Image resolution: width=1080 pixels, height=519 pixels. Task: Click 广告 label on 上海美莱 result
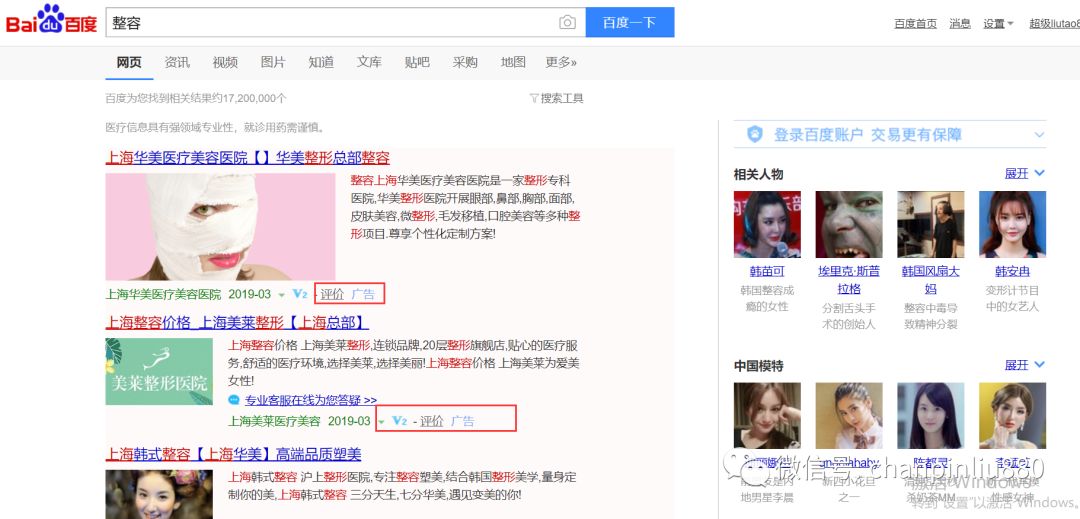463,421
